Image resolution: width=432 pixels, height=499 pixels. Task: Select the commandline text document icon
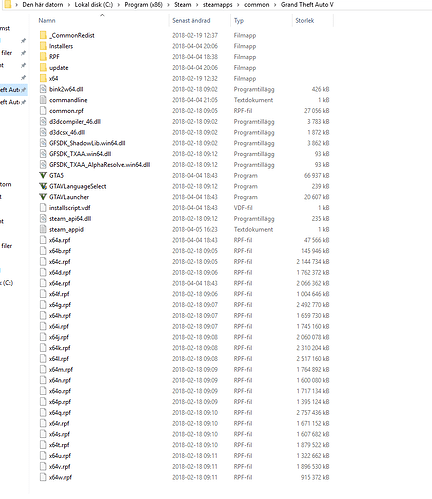coord(43,100)
